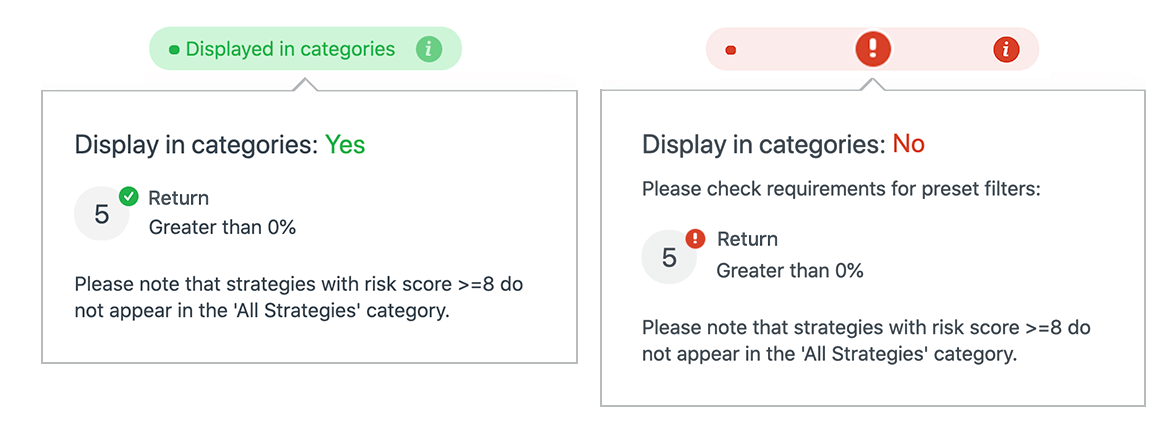Click the pointer arrow of the Yes popover
Screen dimensions: 1163x447
point(306,85)
